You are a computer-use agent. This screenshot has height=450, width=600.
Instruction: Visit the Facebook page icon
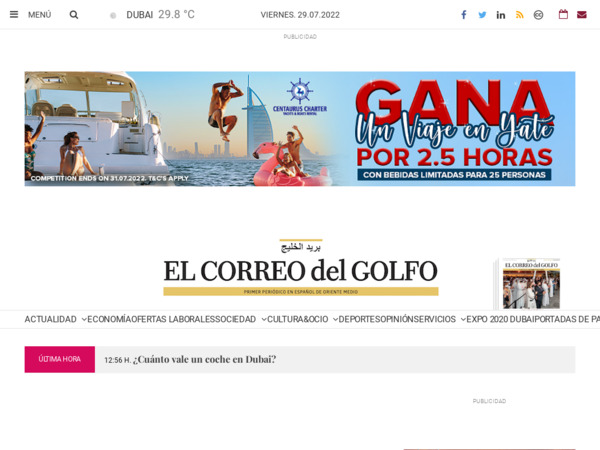(463, 15)
